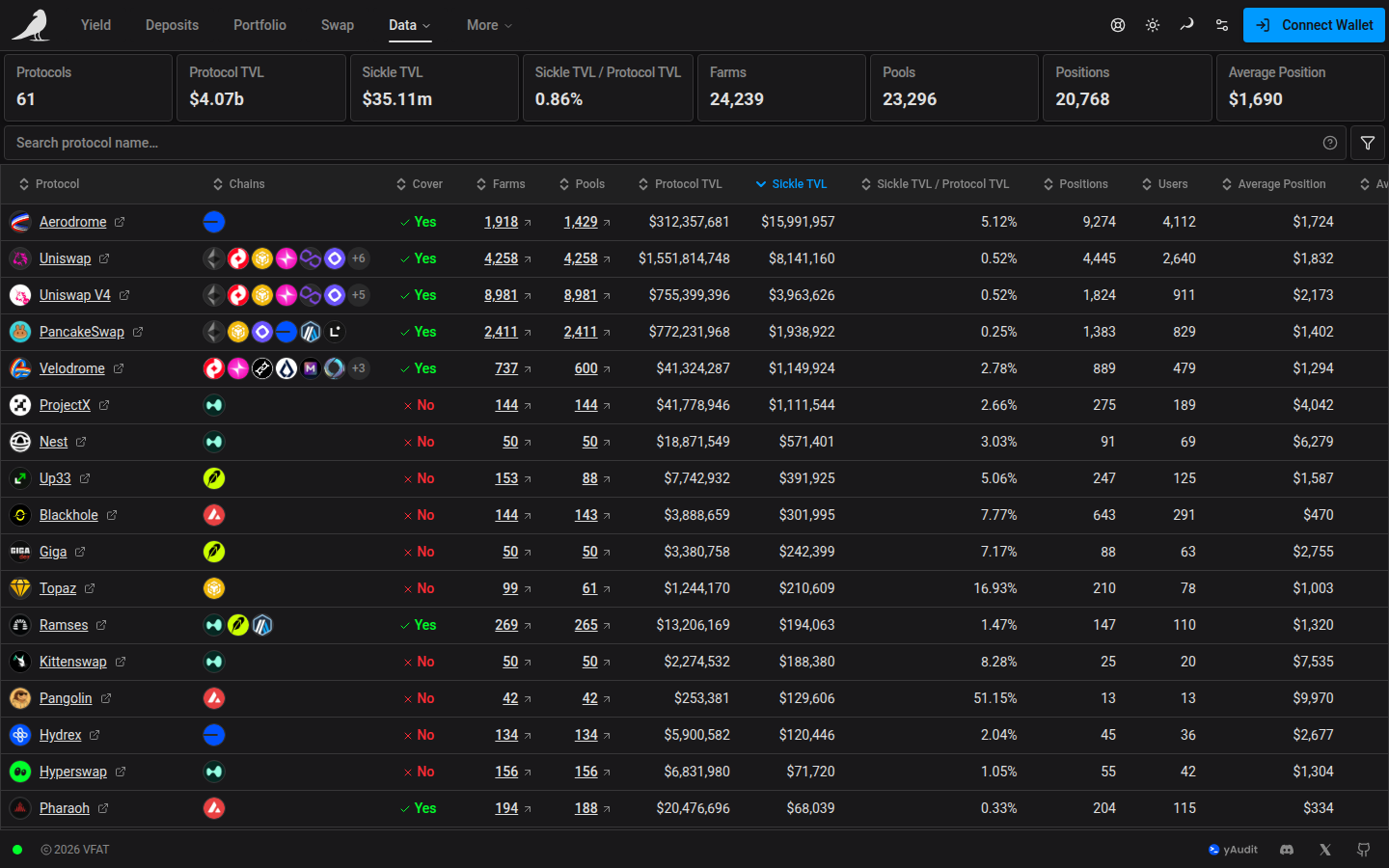The image size is (1389, 868).
Task: Open the Velodrome protocol link
Action: 72,368
